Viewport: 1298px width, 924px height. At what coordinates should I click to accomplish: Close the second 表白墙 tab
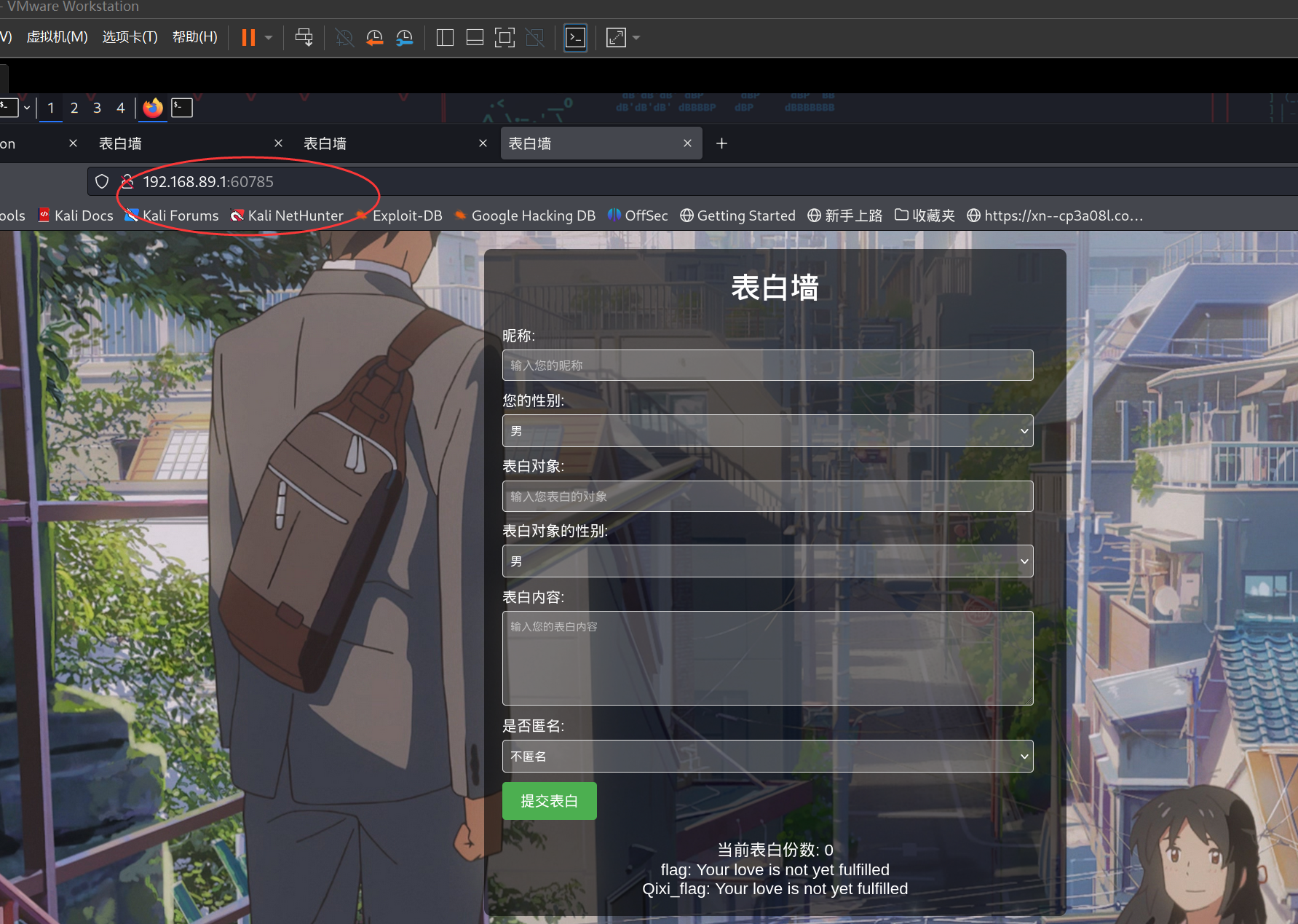[483, 143]
